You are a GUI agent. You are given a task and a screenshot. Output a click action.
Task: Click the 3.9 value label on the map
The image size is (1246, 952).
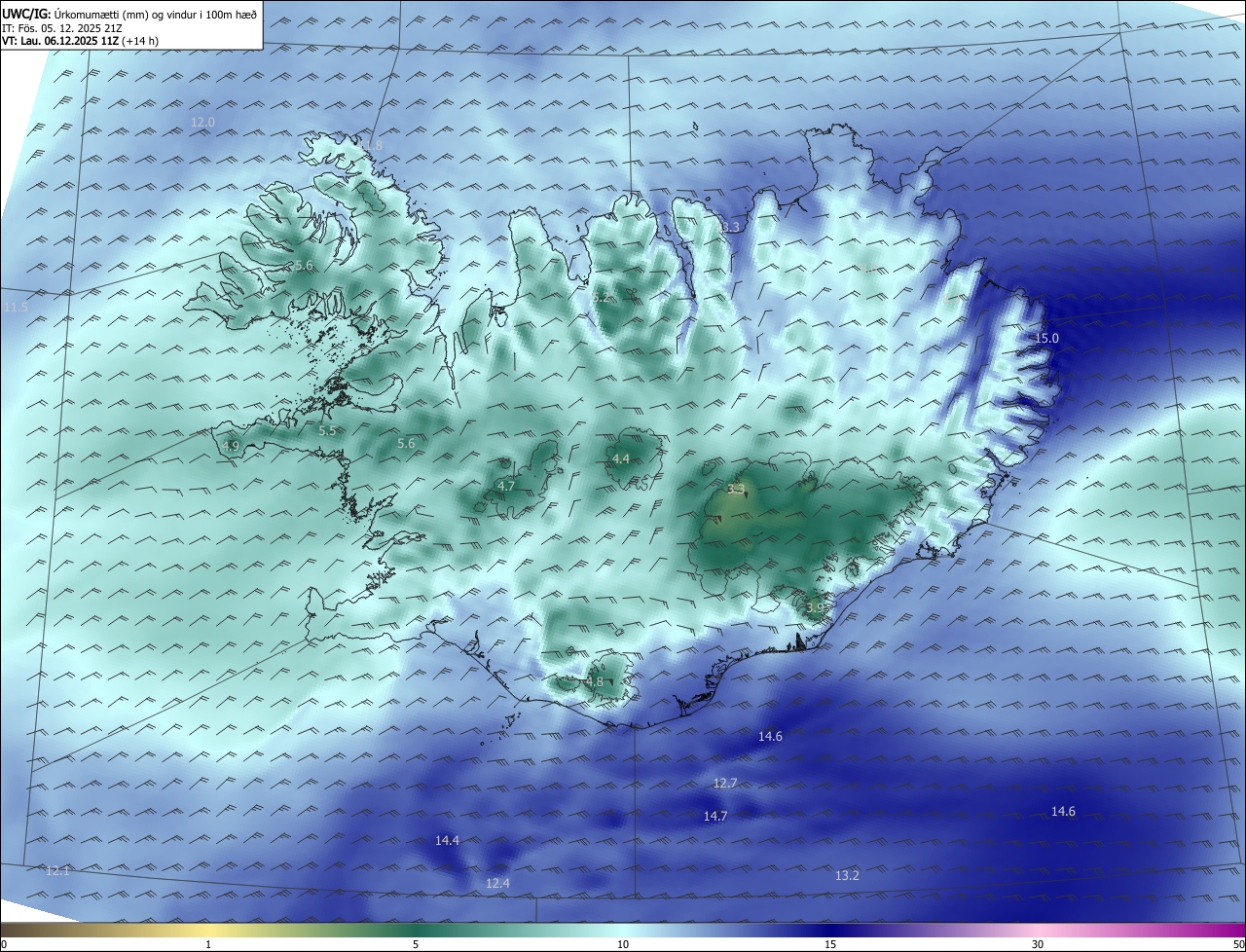coord(815,608)
